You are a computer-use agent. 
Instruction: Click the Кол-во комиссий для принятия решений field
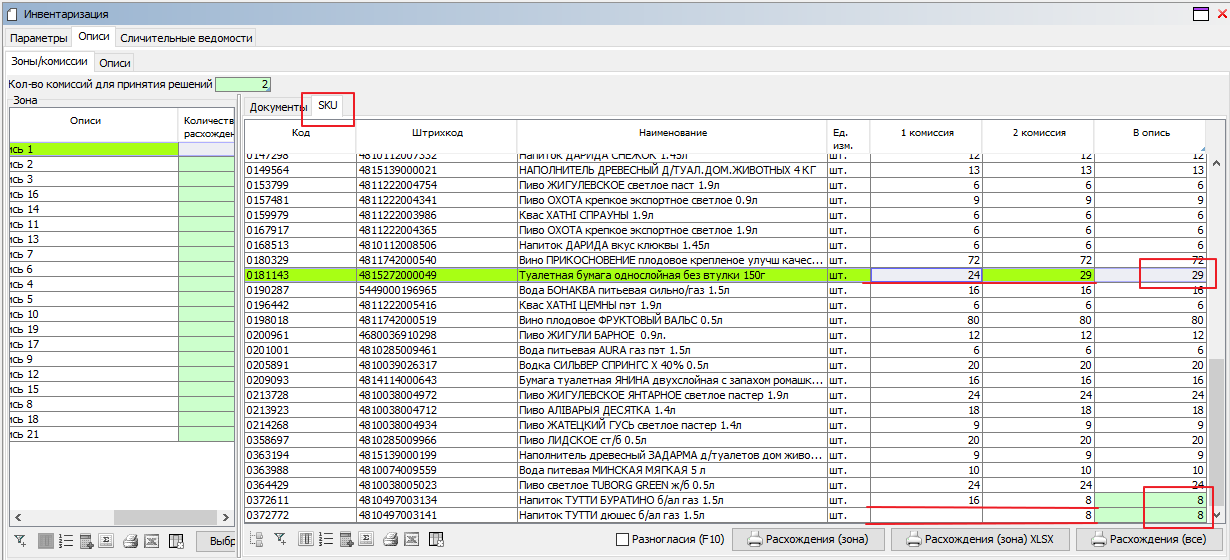click(243, 85)
